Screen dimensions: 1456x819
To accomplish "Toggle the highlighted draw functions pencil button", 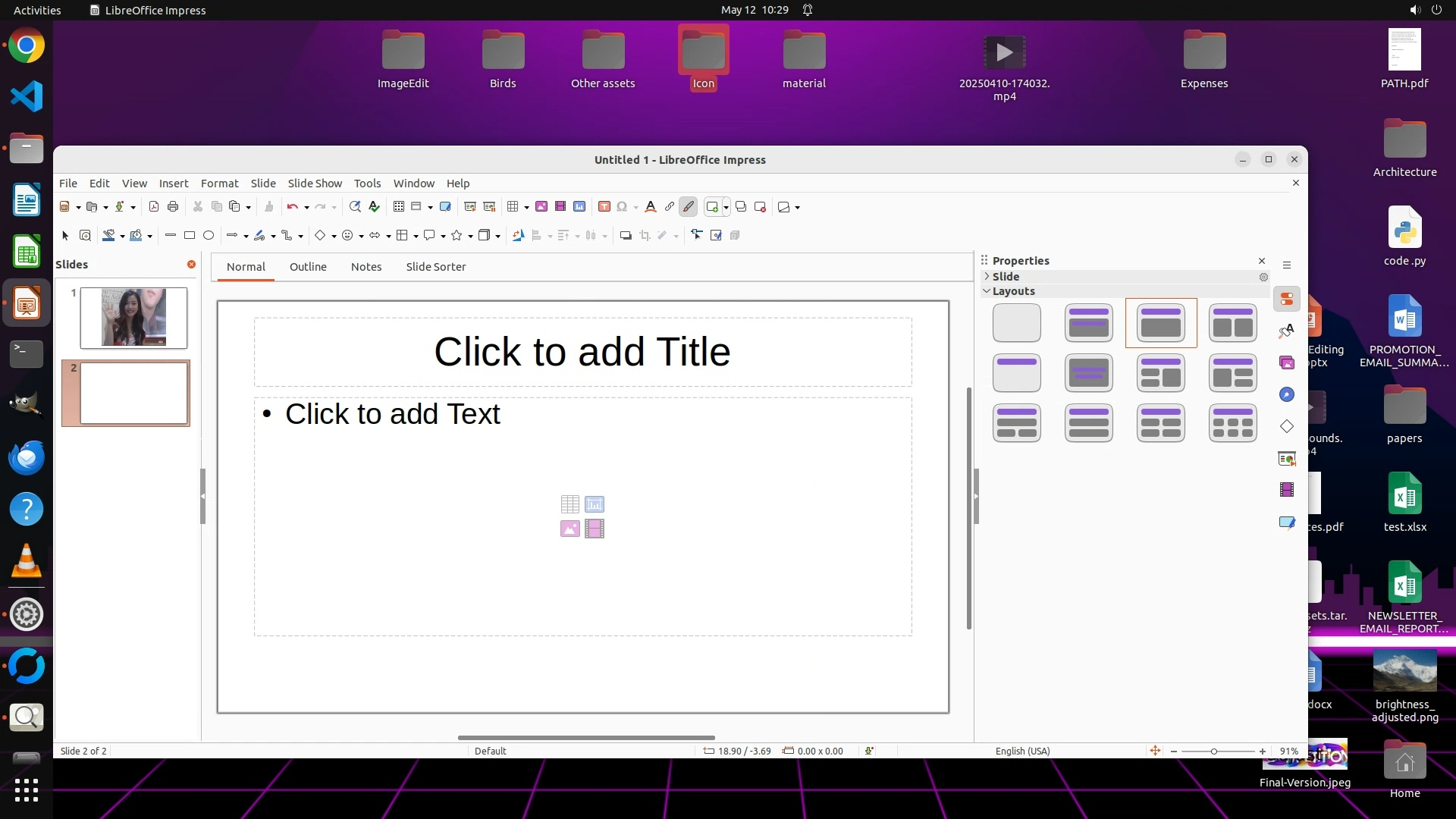I will (x=689, y=206).
